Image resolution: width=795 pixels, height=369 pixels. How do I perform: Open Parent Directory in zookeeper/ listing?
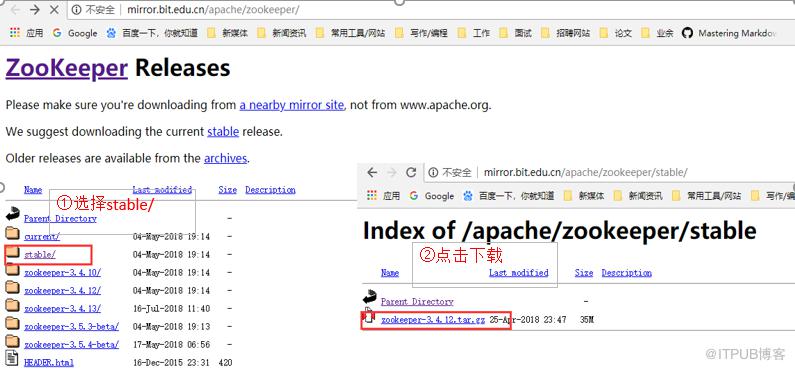coord(60,218)
